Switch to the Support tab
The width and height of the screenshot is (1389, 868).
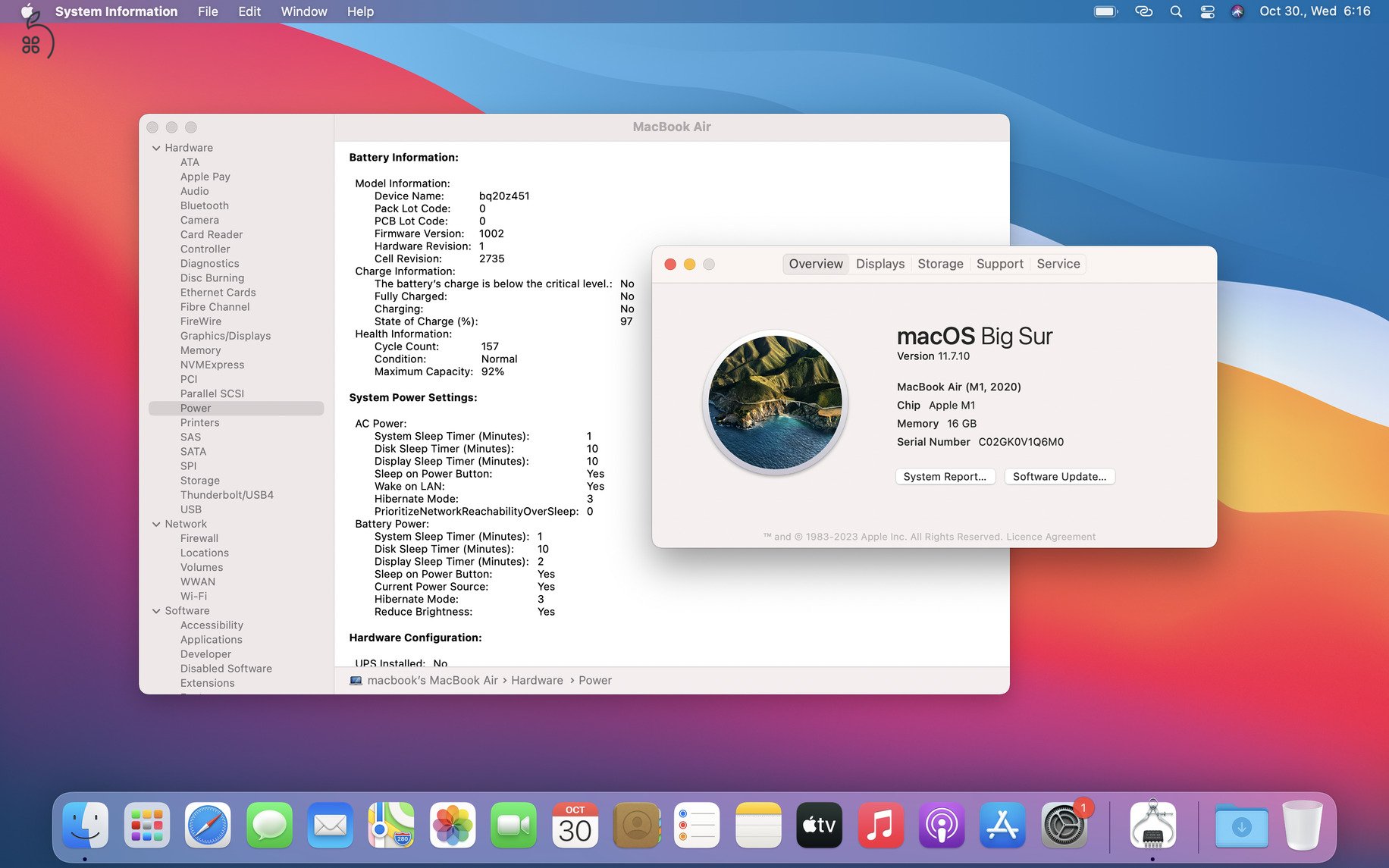999,264
